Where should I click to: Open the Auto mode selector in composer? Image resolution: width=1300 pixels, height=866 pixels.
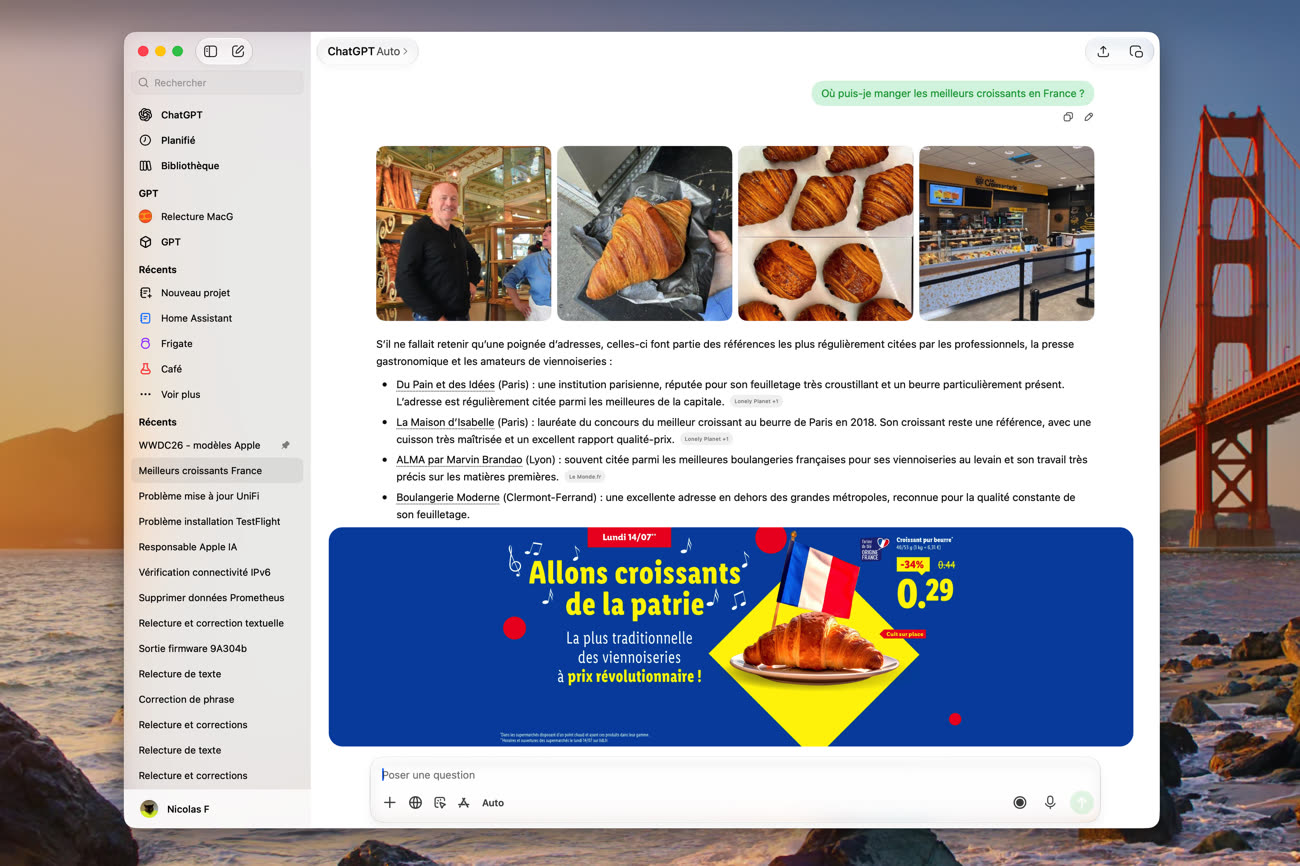[x=493, y=802]
